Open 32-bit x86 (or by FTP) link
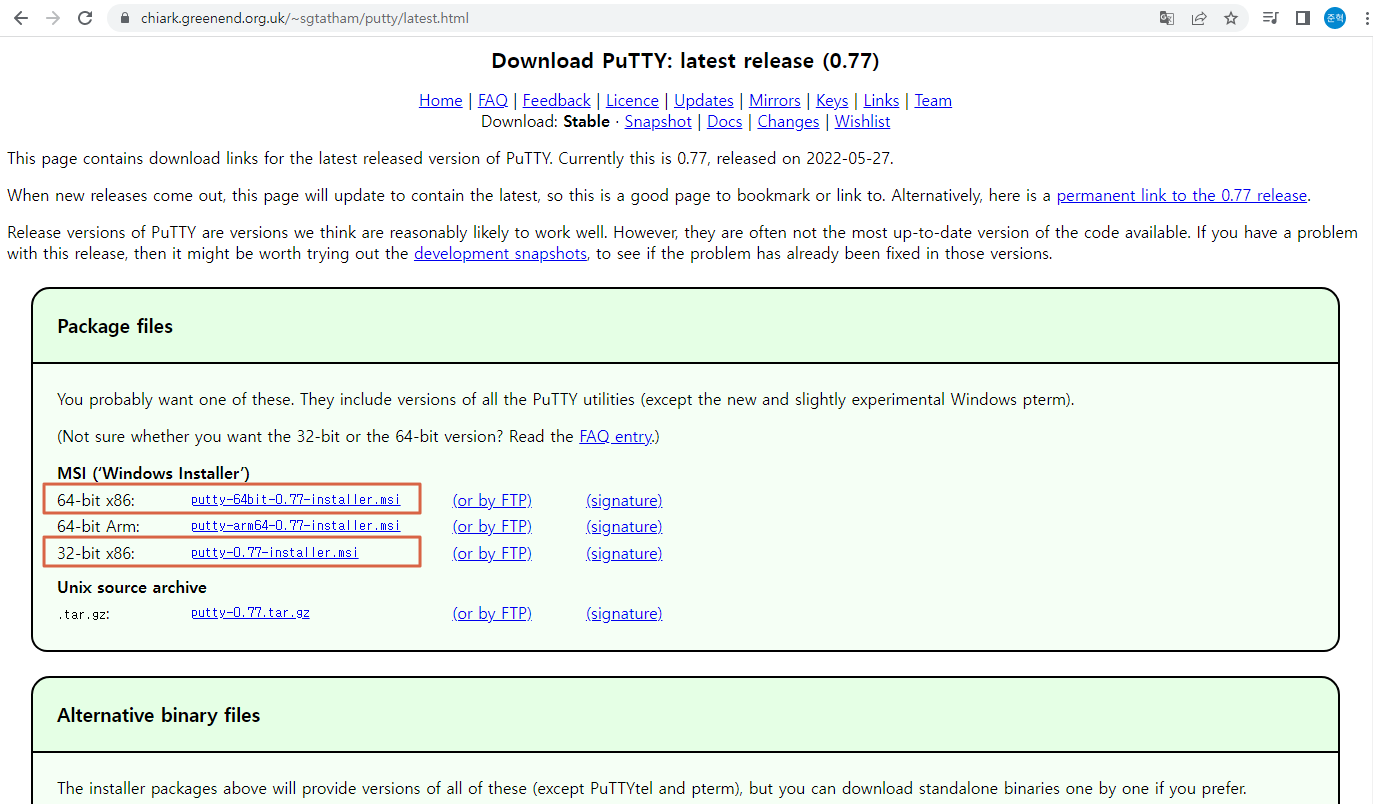 tap(492, 553)
